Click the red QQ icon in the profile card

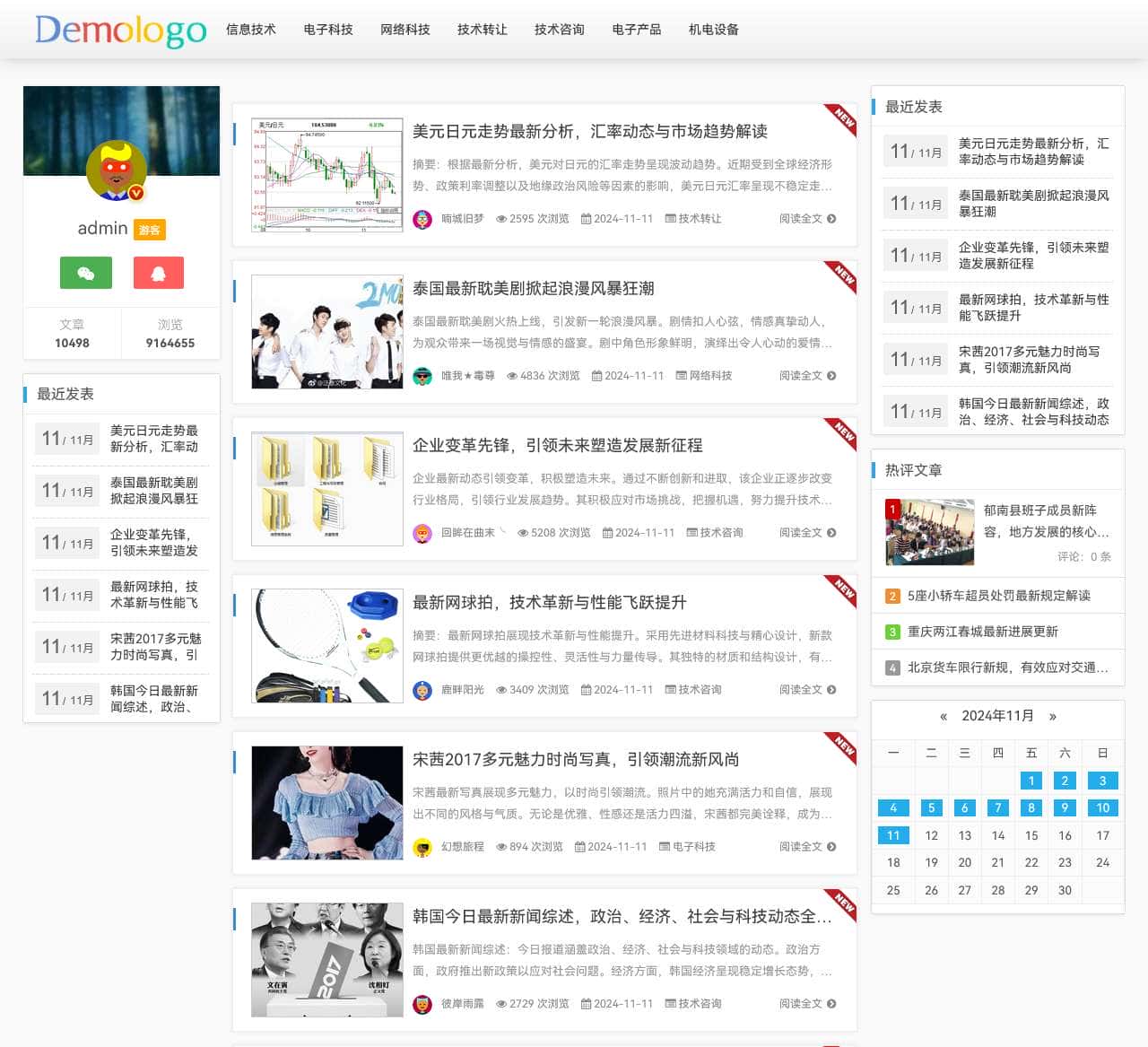(x=159, y=272)
